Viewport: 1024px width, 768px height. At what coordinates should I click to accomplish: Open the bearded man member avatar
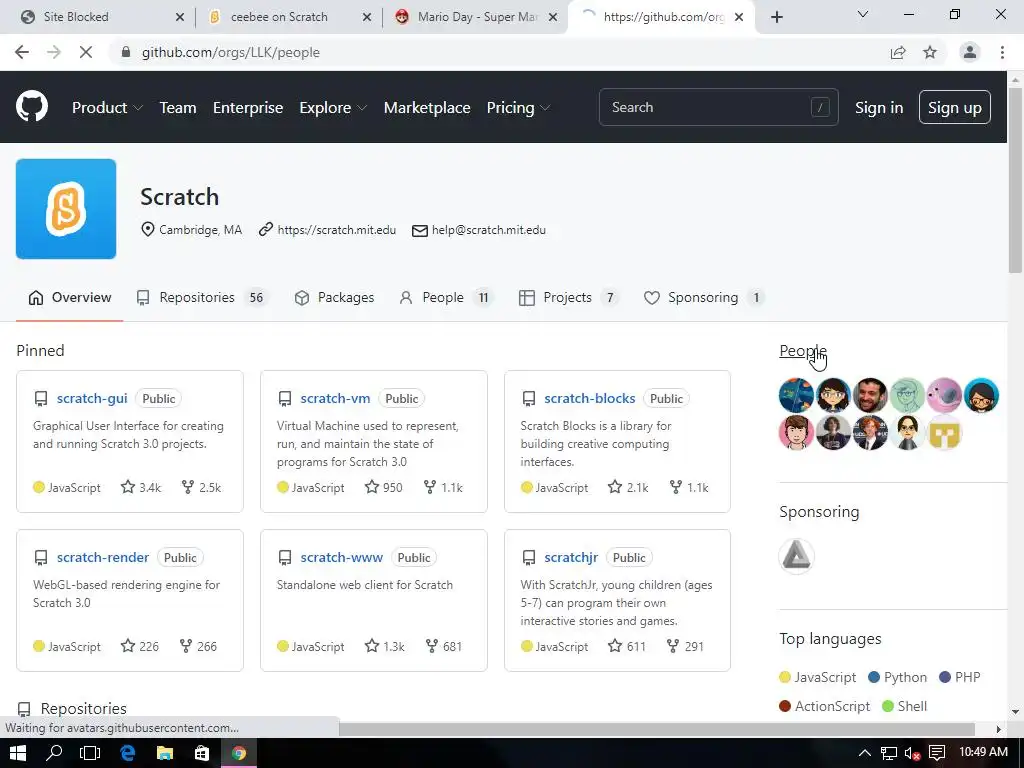[x=870, y=395]
